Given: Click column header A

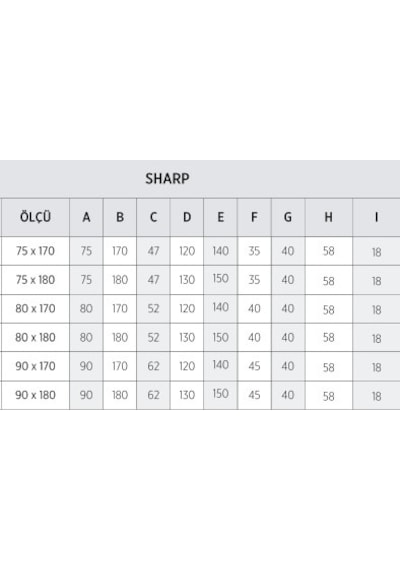Looking at the screenshot, I should coord(86,217).
